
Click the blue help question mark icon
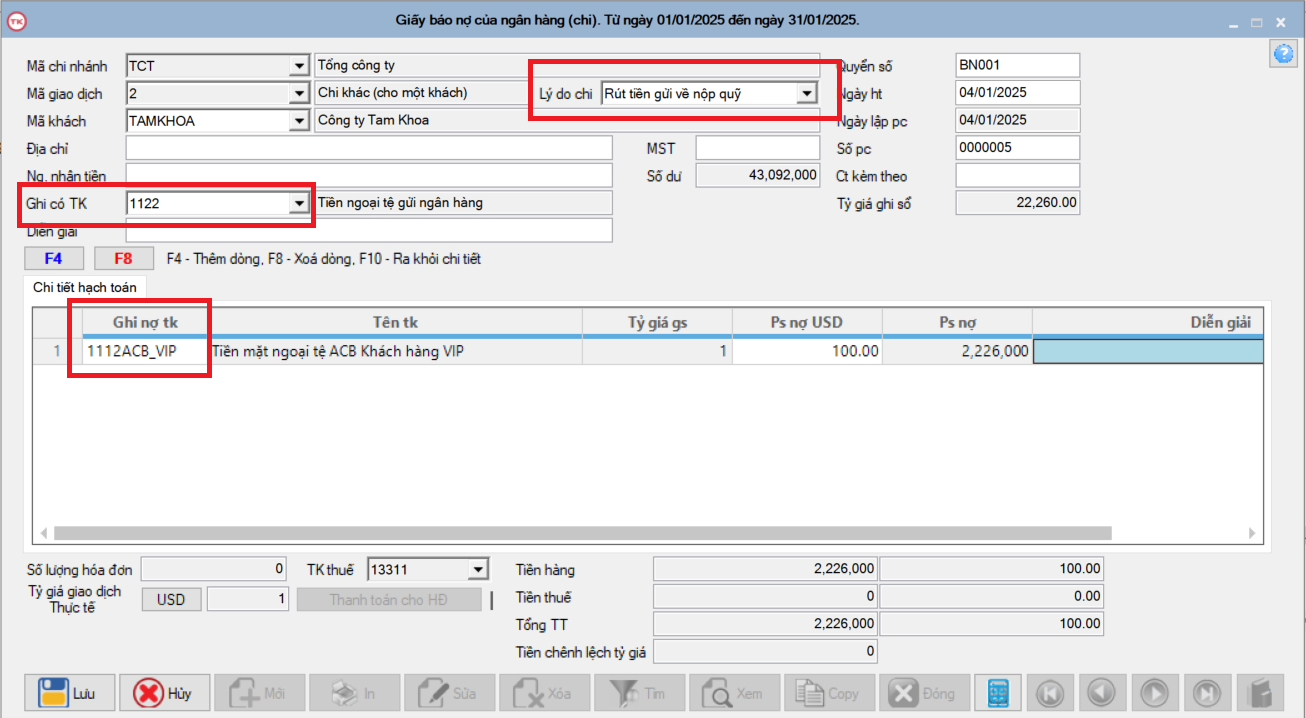[1282, 54]
